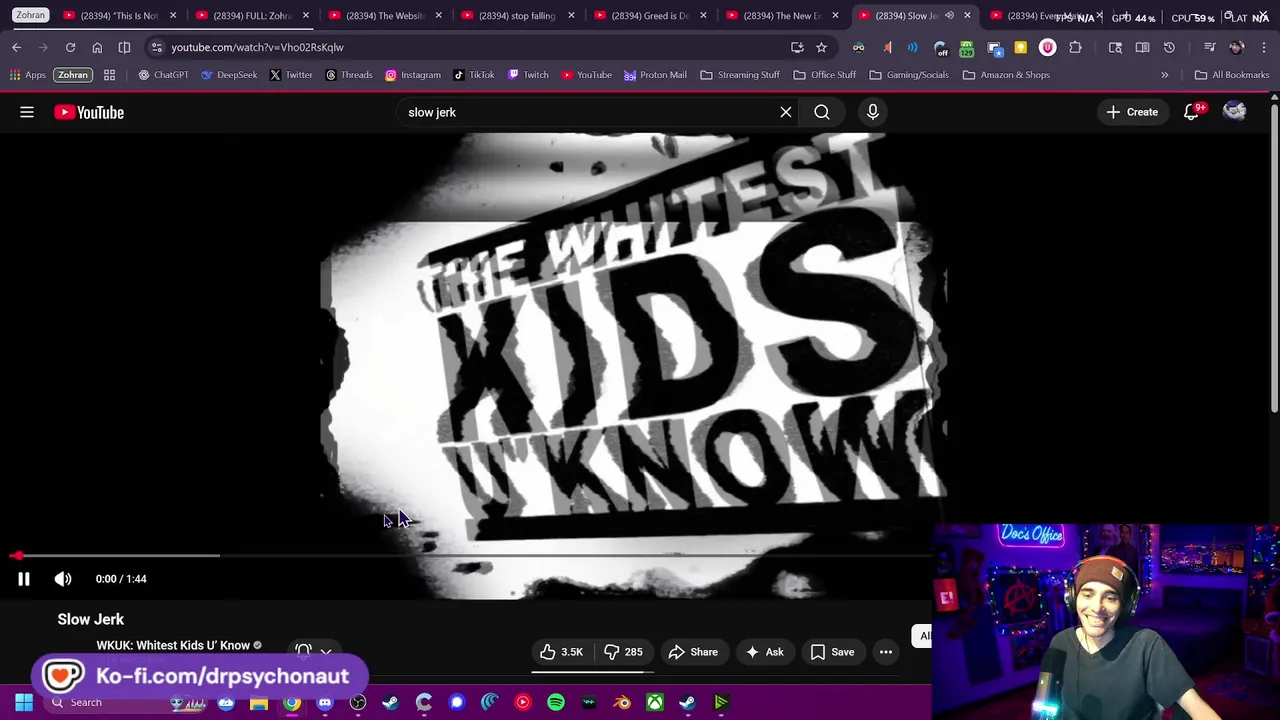Open more video actions three-dot menu
This screenshot has width=1280, height=720.
[886, 652]
